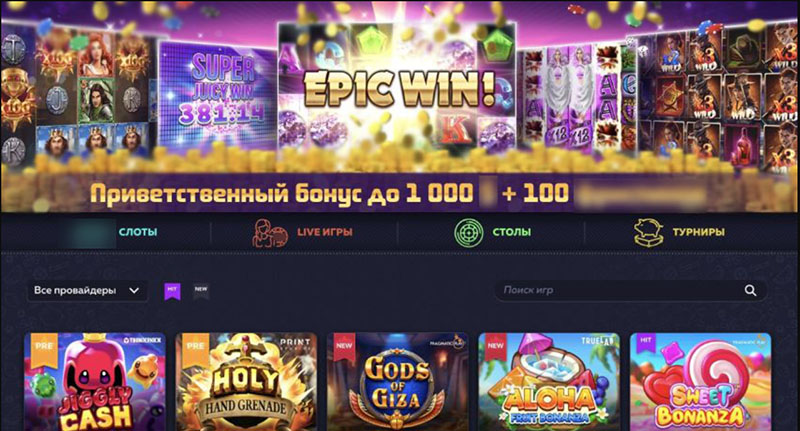Click the magnifying glass search icon
The height and width of the screenshot is (431, 800).
750,290
